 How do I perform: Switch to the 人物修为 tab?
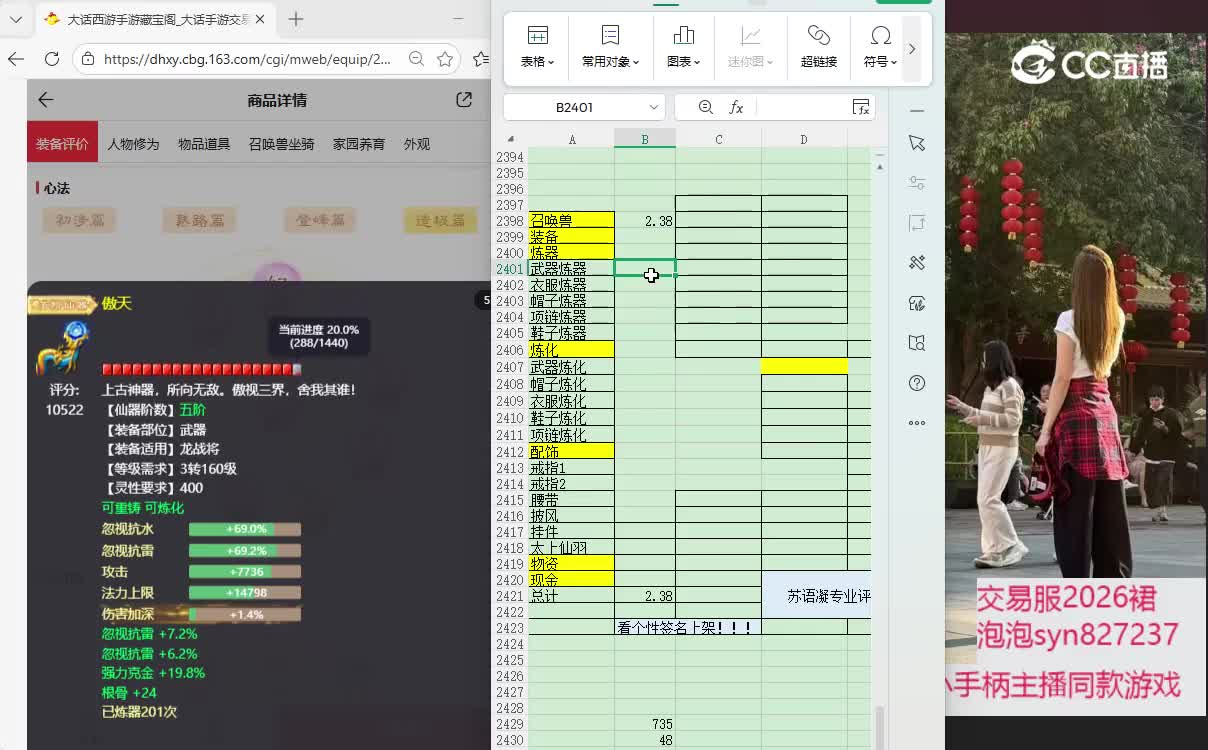(133, 144)
